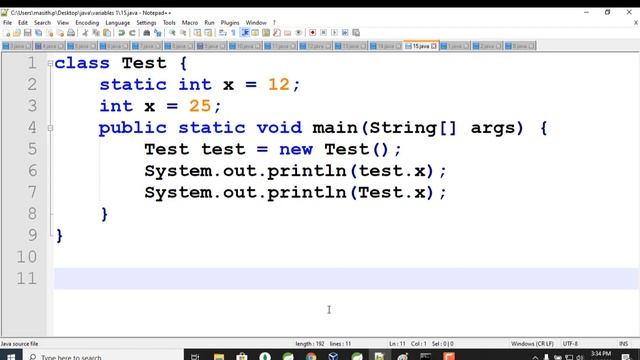Screen dimensions: 640x360
Task: Play back the recorded macro
Action: [x=334, y=33]
